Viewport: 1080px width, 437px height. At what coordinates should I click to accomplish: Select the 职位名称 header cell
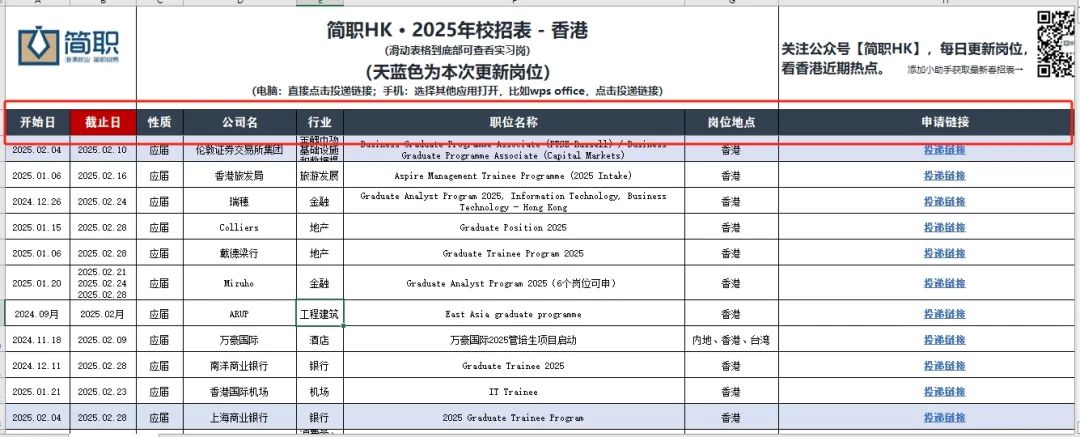pos(514,123)
